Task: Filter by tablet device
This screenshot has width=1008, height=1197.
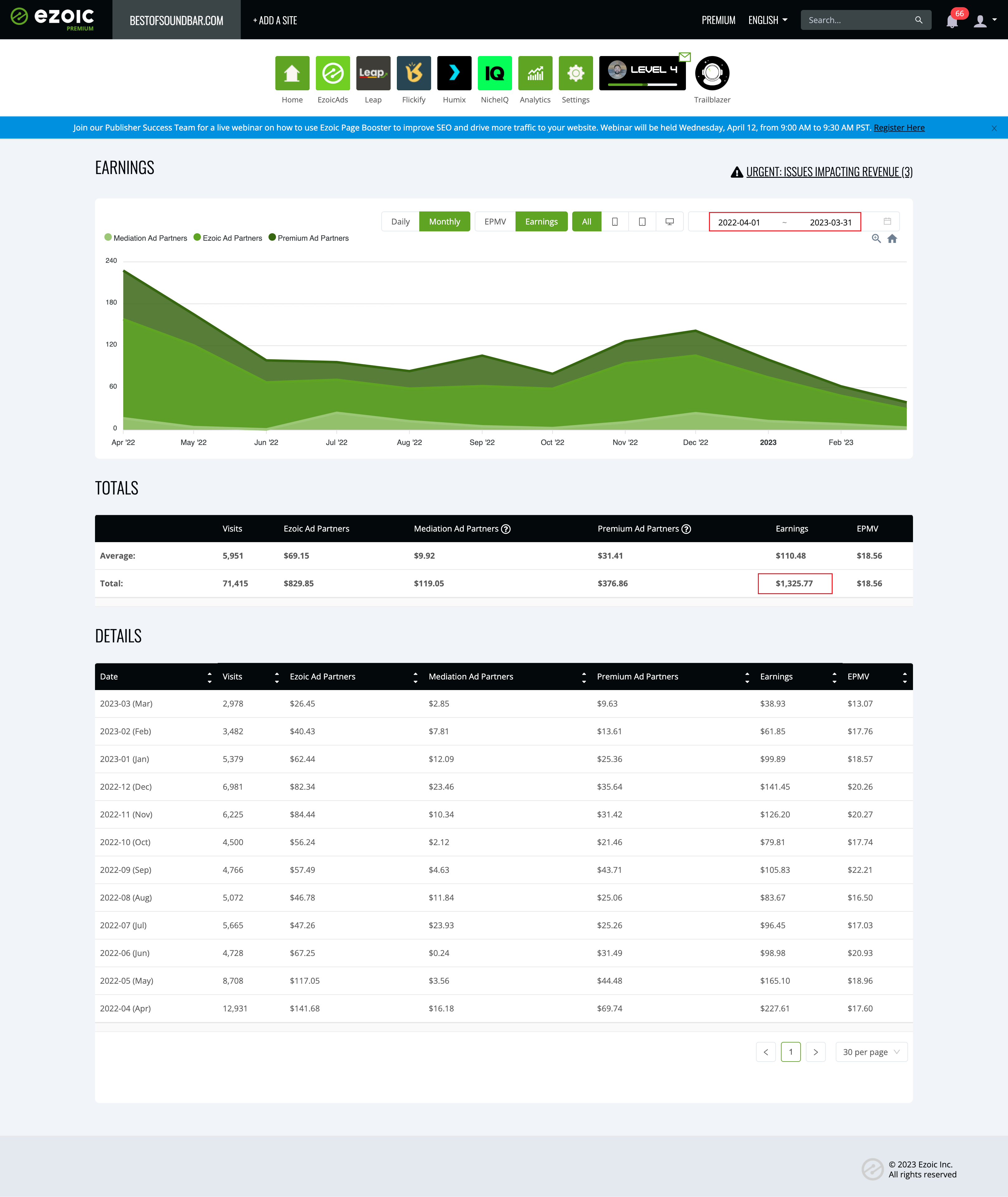Action: 642,222
